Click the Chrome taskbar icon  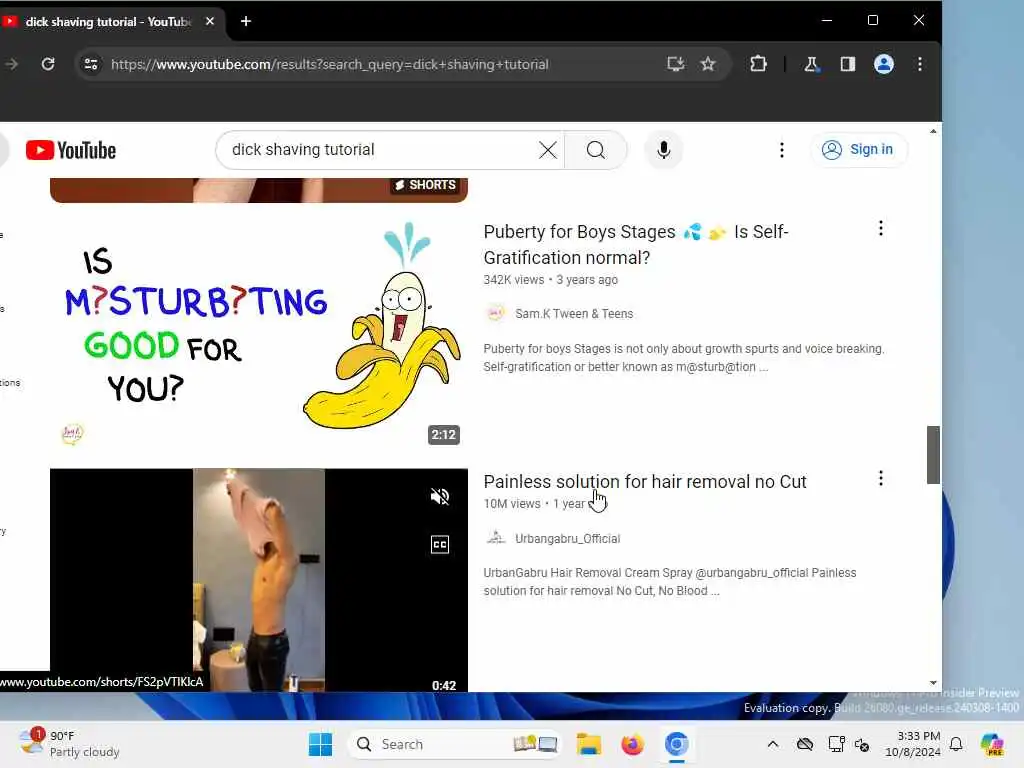pyautogui.click(x=677, y=744)
